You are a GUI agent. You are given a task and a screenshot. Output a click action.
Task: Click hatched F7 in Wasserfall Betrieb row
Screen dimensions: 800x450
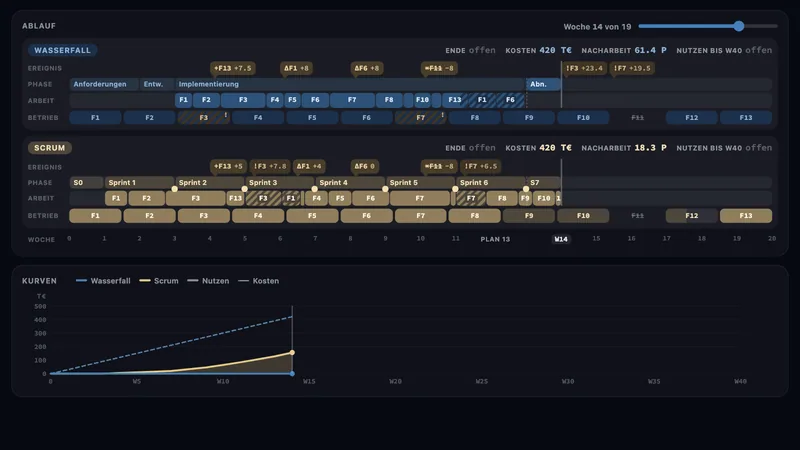[x=420, y=118]
